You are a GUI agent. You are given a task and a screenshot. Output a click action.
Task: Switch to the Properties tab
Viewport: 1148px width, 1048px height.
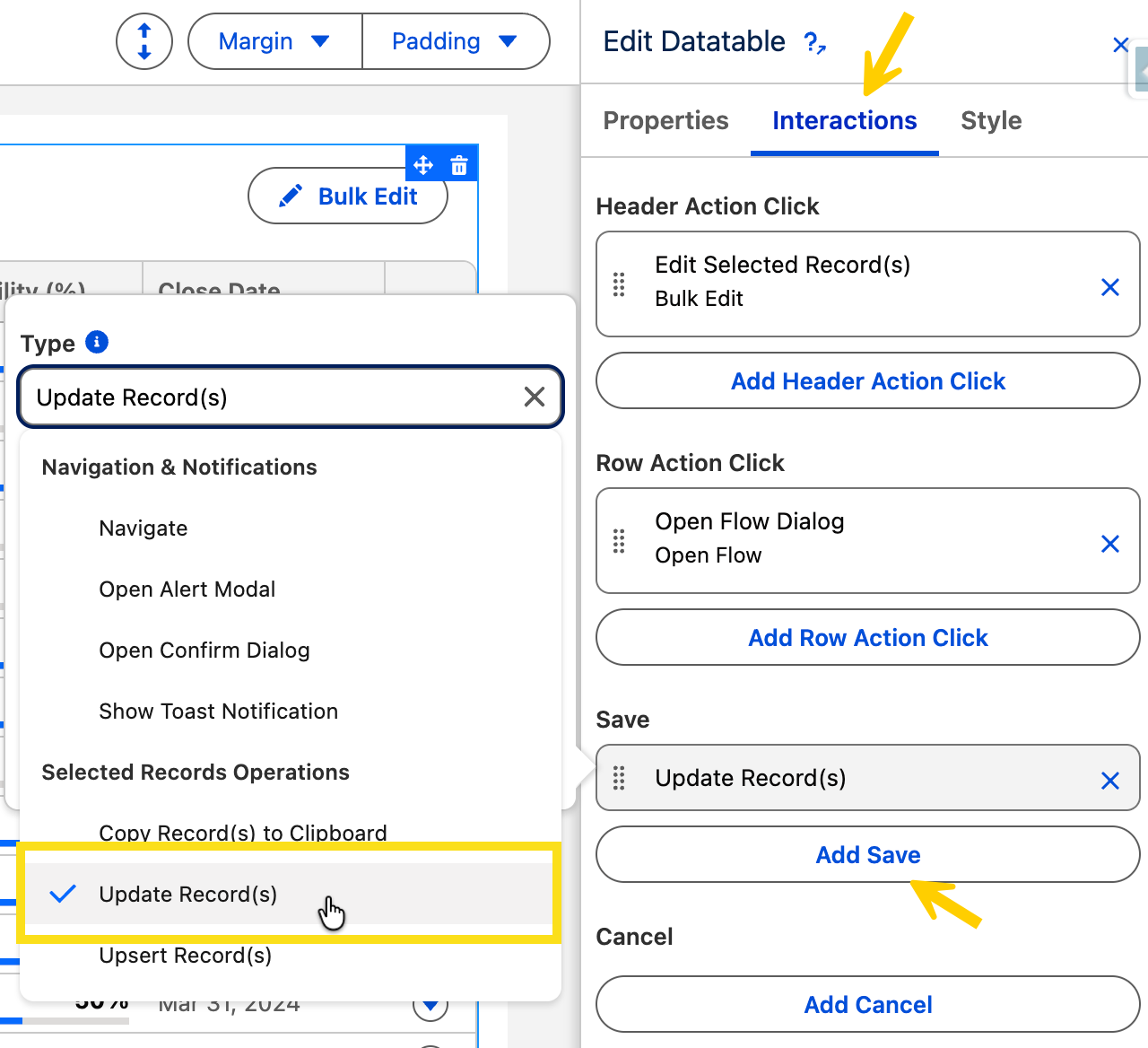(665, 120)
